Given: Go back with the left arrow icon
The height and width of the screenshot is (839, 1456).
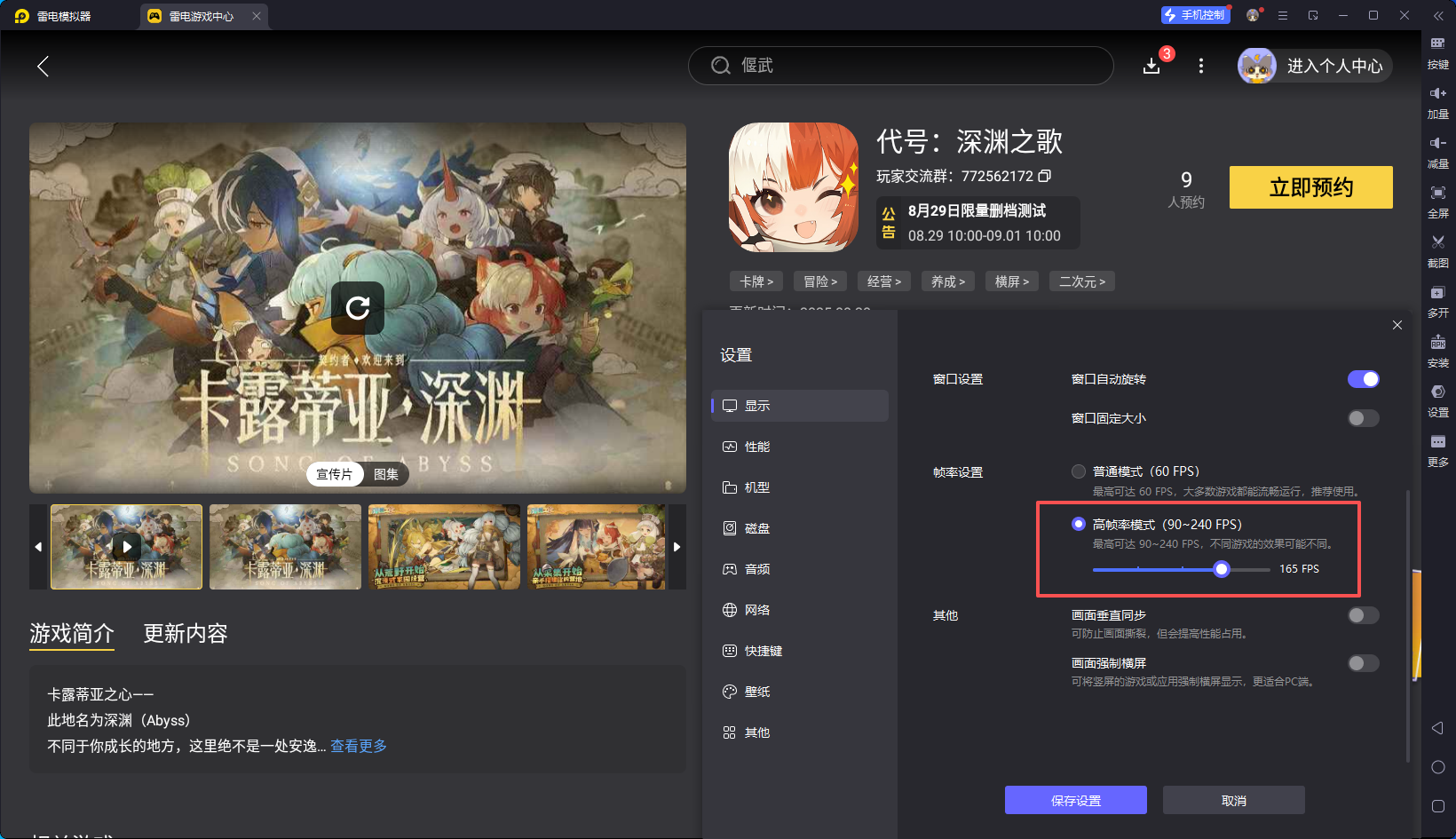Looking at the screenshot, I should (x=43, y=66).
